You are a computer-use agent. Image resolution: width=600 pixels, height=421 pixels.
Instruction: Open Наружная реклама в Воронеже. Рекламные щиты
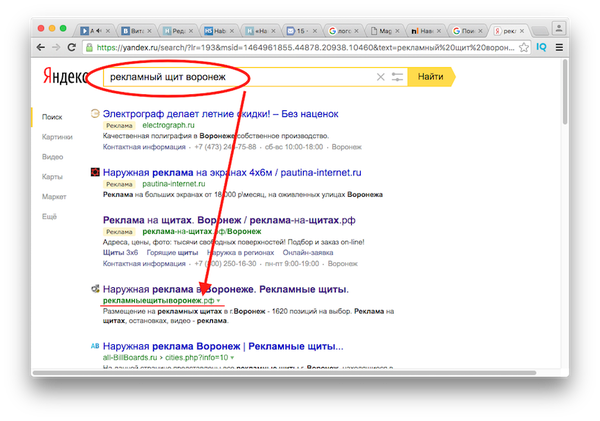tap(226, 289)
